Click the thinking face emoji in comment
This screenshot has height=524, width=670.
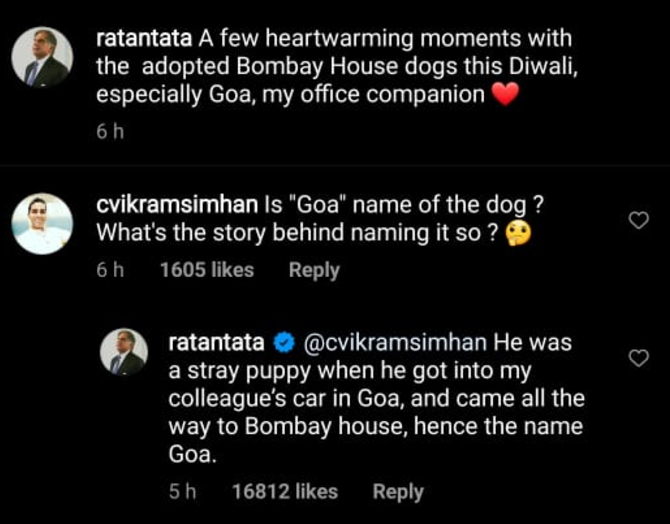tap(519, 233)
